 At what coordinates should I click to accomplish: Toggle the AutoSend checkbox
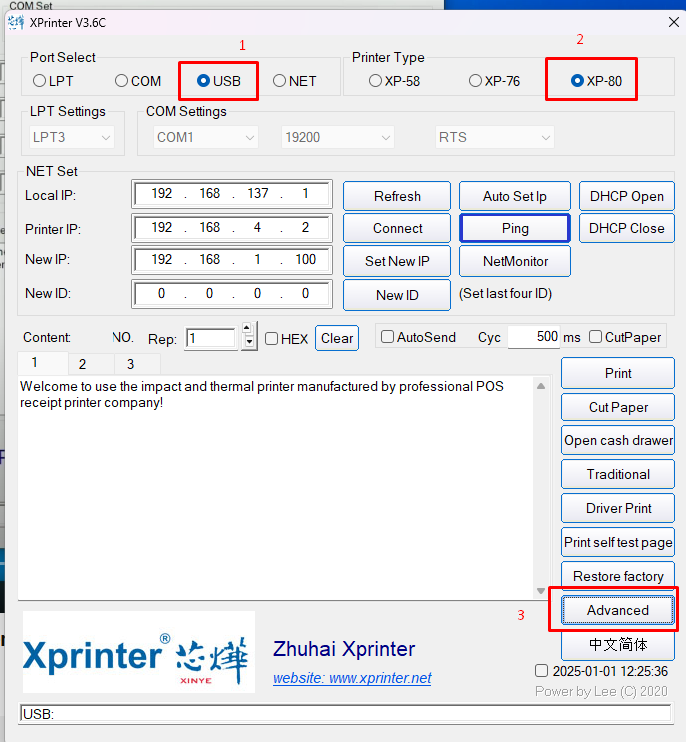pos(388,337)
